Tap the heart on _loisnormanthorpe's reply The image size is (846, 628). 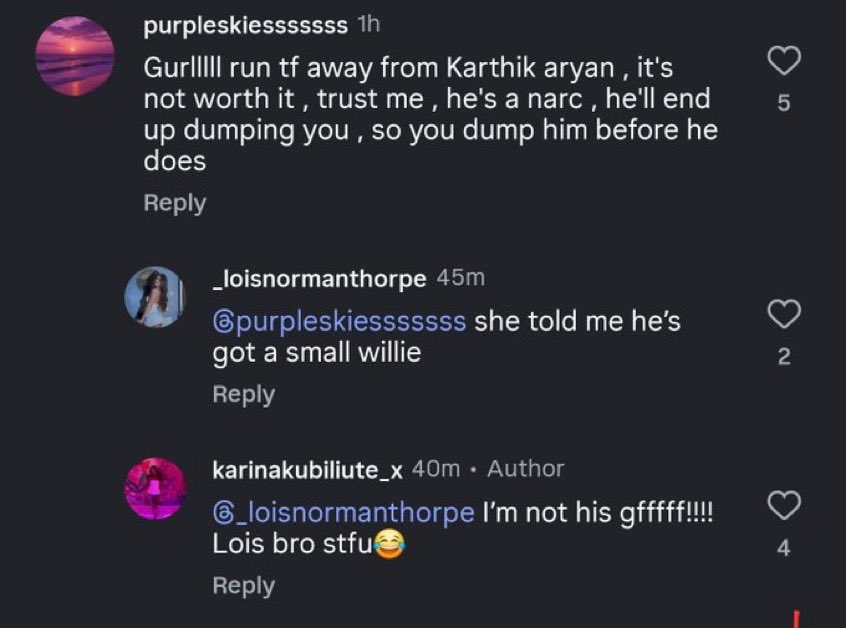click(x=784, y=315)
